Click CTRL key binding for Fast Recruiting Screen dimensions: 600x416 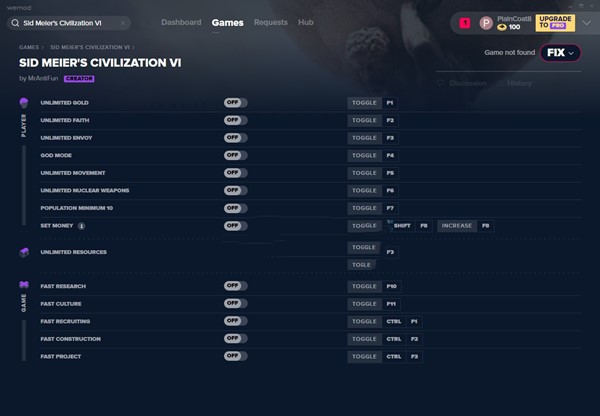pyautogui.click(x=394, y=321)
